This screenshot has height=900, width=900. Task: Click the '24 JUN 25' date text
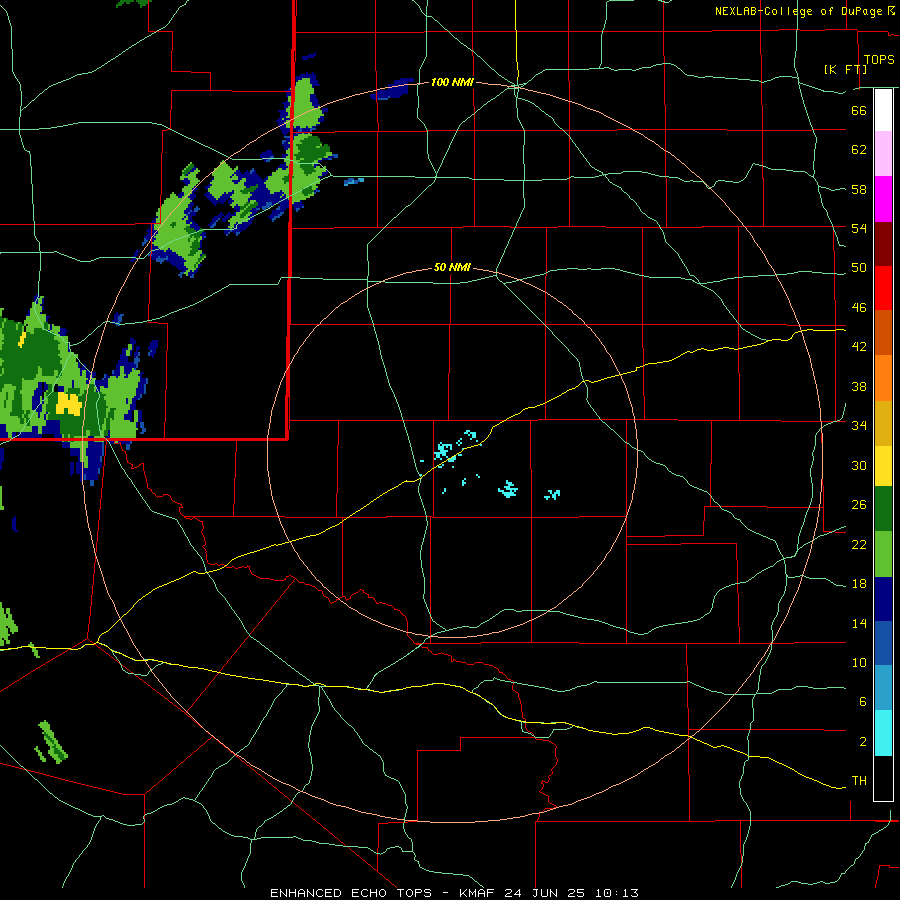pyautogui.click(x=544, y=893)
